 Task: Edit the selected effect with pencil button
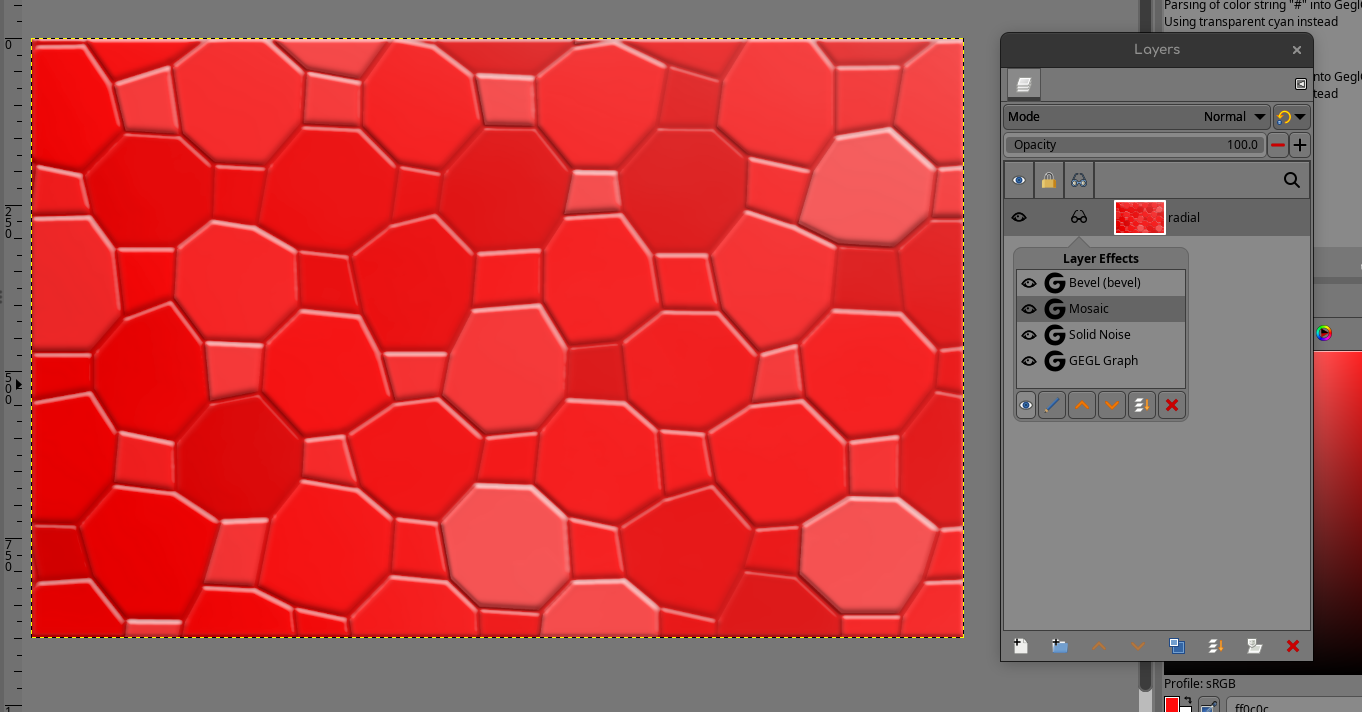point(1052,405)
